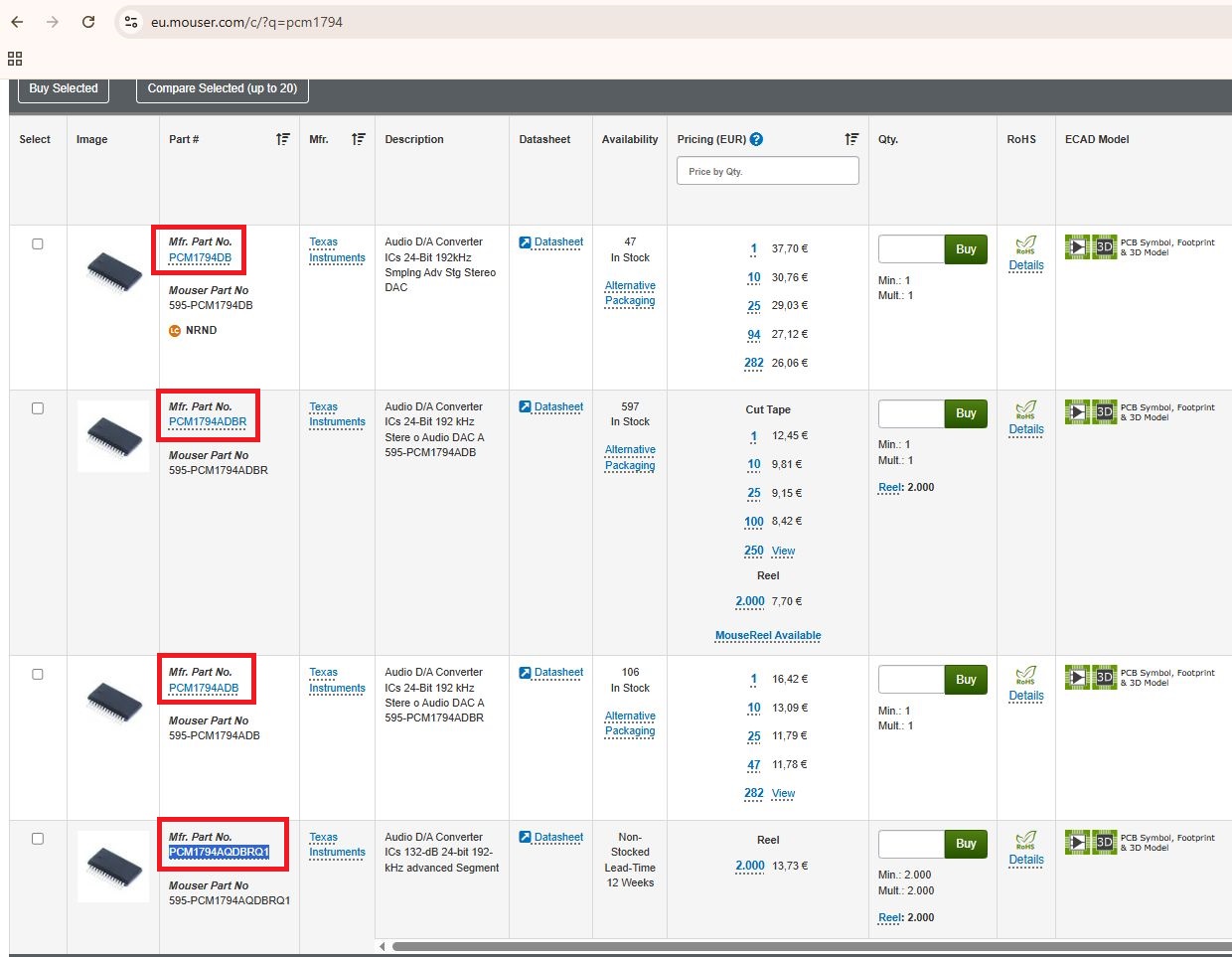Open the browser apps grid icon
This screenshot has width=1232, height=957.
(x=15, y=59)
